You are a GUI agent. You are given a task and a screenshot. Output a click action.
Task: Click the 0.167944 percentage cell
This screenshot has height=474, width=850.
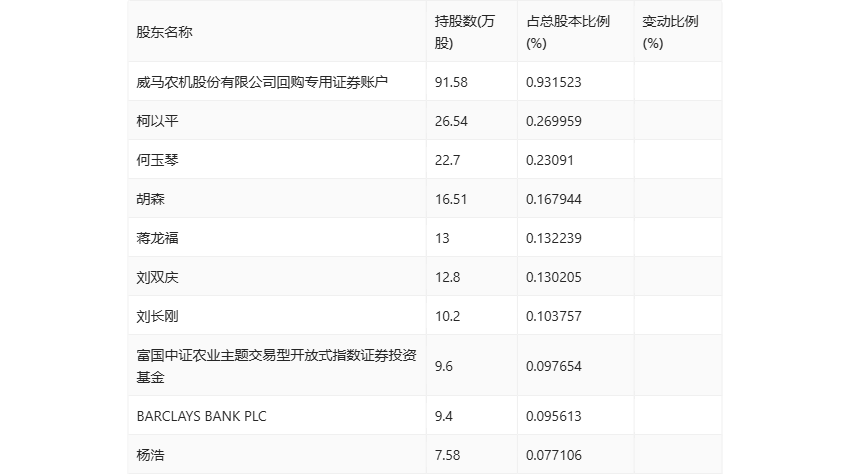pos(553,199)
